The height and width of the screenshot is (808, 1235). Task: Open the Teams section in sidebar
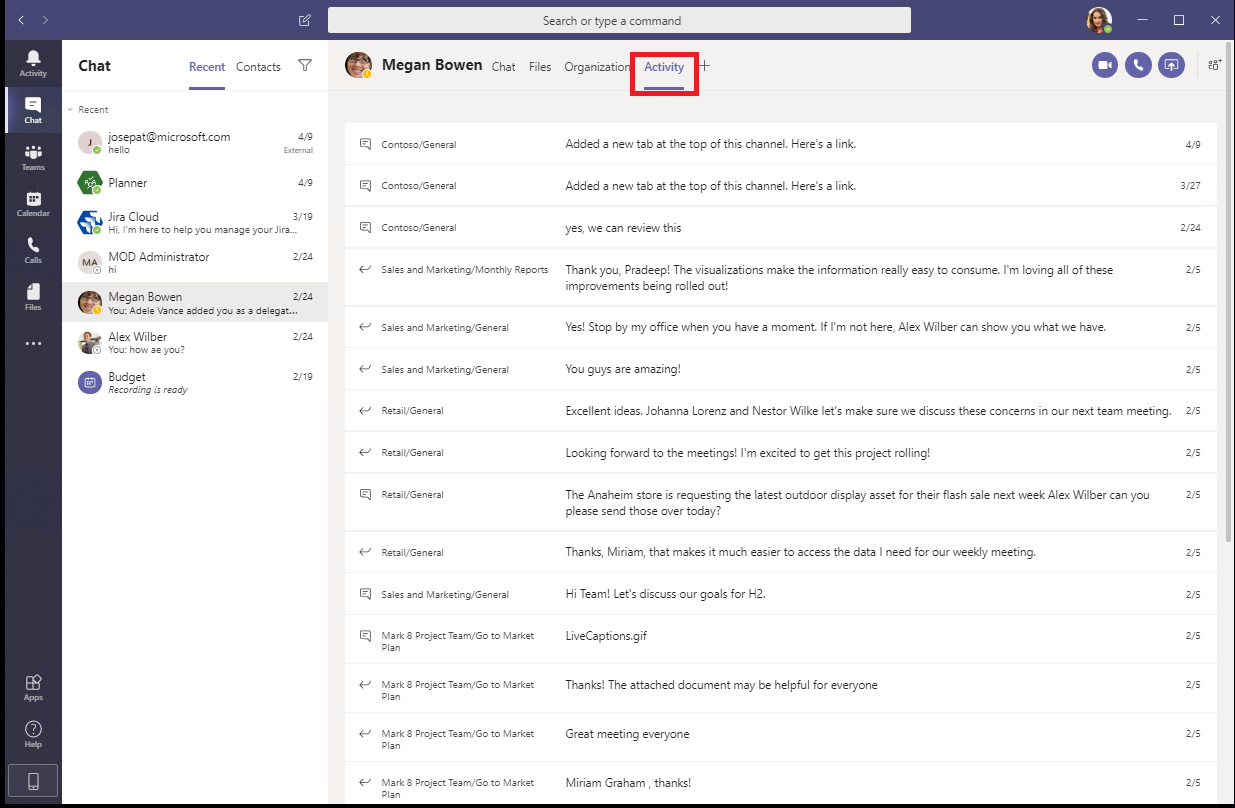(x=33, y=158)
